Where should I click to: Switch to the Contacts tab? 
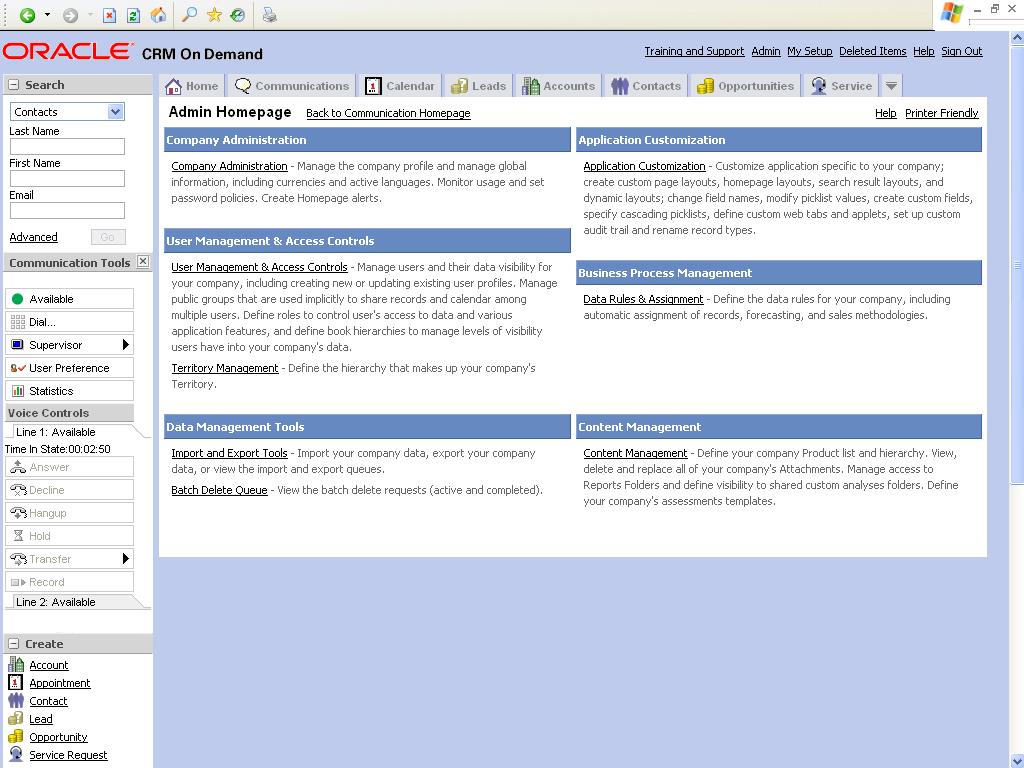pos(646,86)
